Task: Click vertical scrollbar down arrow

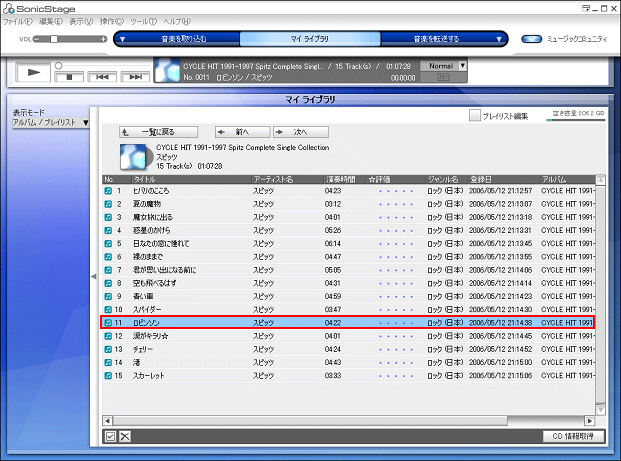Action: pyautogui.click(x=600, y=410)
